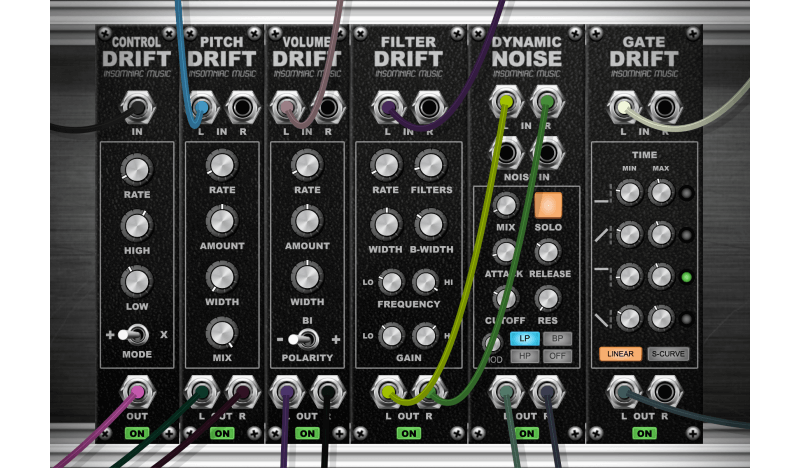Click Gate Drift right output jack
The height and width of the screenshot is (468, 800).
664,392
